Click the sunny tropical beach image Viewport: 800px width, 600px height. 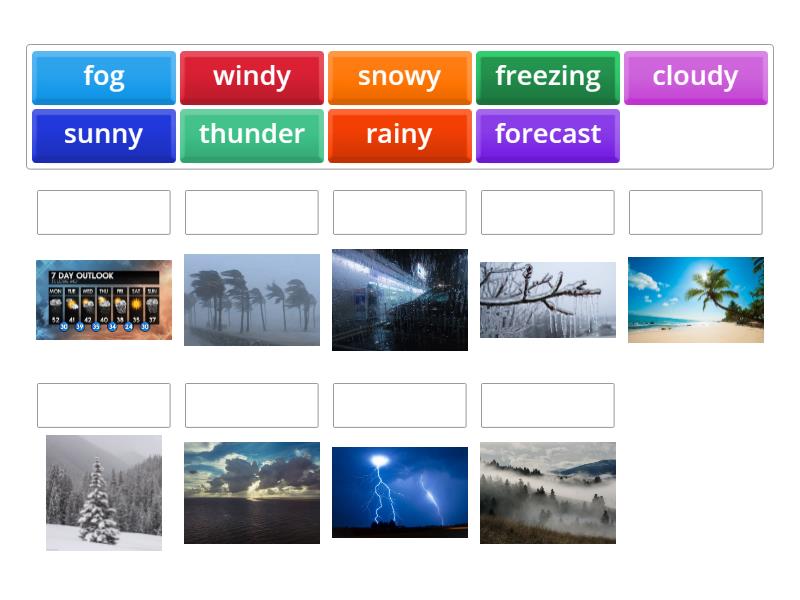pyautogui.click(x=695, y=300)
